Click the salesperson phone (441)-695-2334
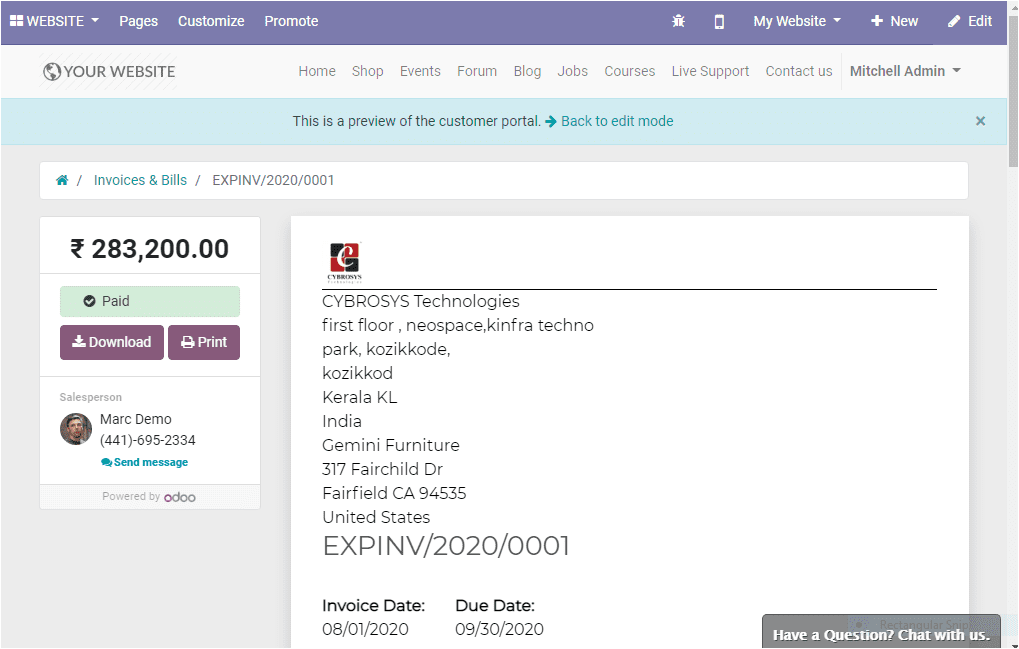The width and height of the screenshot is (1019, 649). pos(148,440)
